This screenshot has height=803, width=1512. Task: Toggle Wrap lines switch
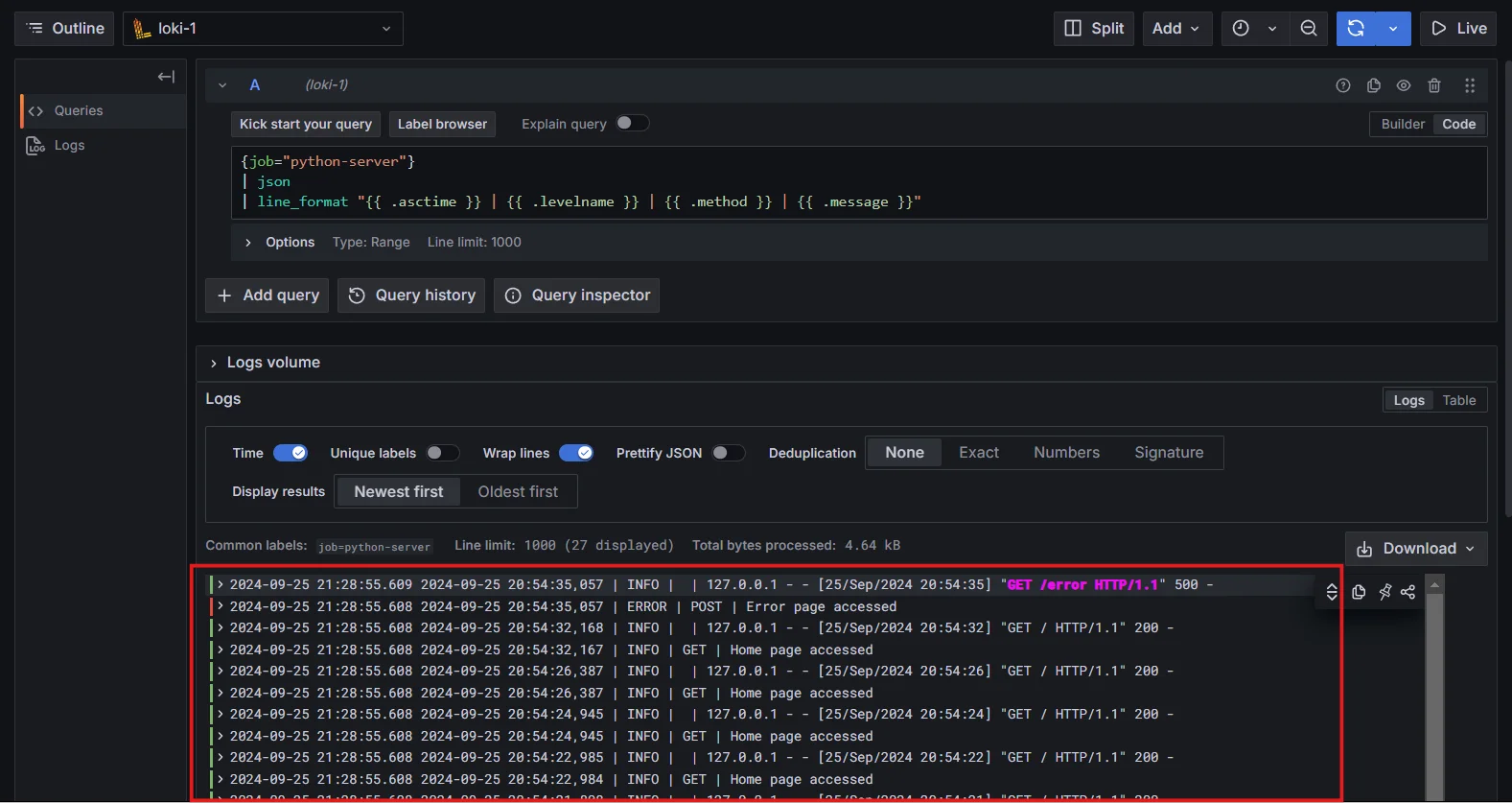coord(576,453)
